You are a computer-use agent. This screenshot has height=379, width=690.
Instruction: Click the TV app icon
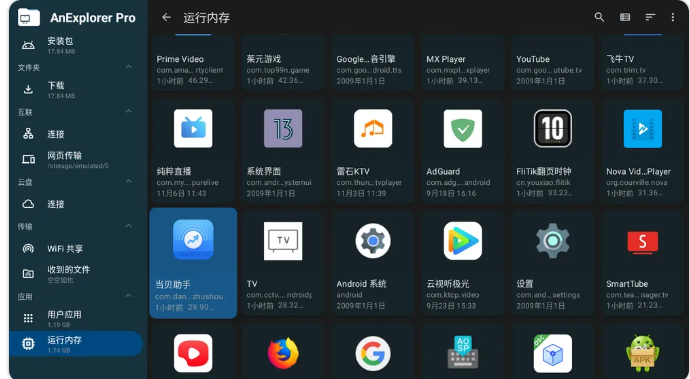tap(283, 241)
